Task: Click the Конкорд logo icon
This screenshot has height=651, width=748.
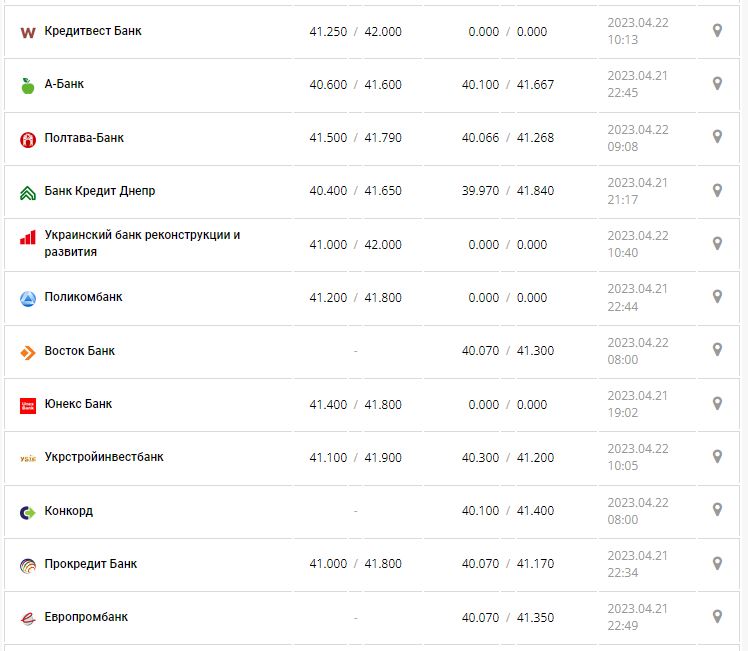Action: coord(28,512)
